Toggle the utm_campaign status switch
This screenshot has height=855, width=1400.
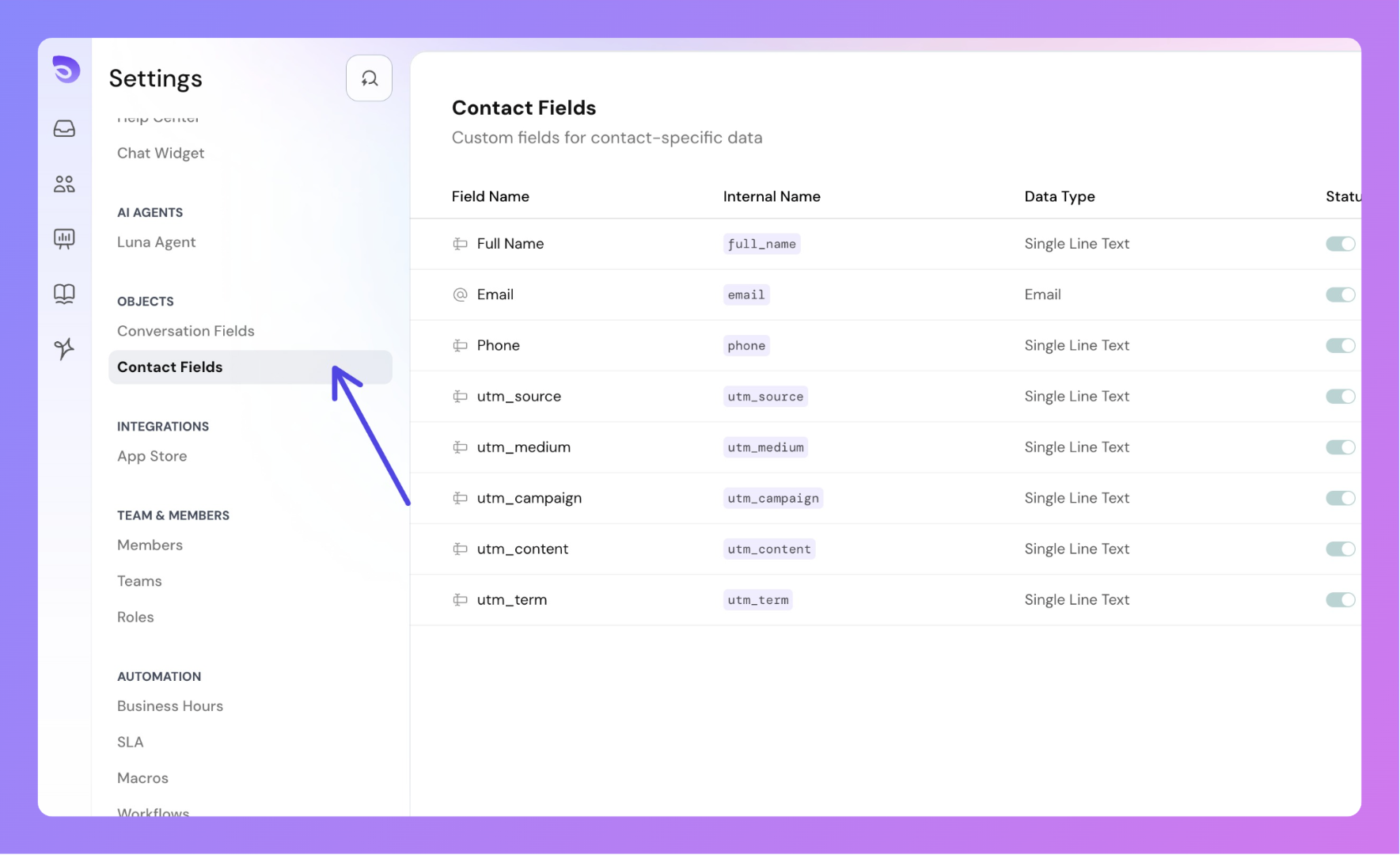pos(1340,498)
